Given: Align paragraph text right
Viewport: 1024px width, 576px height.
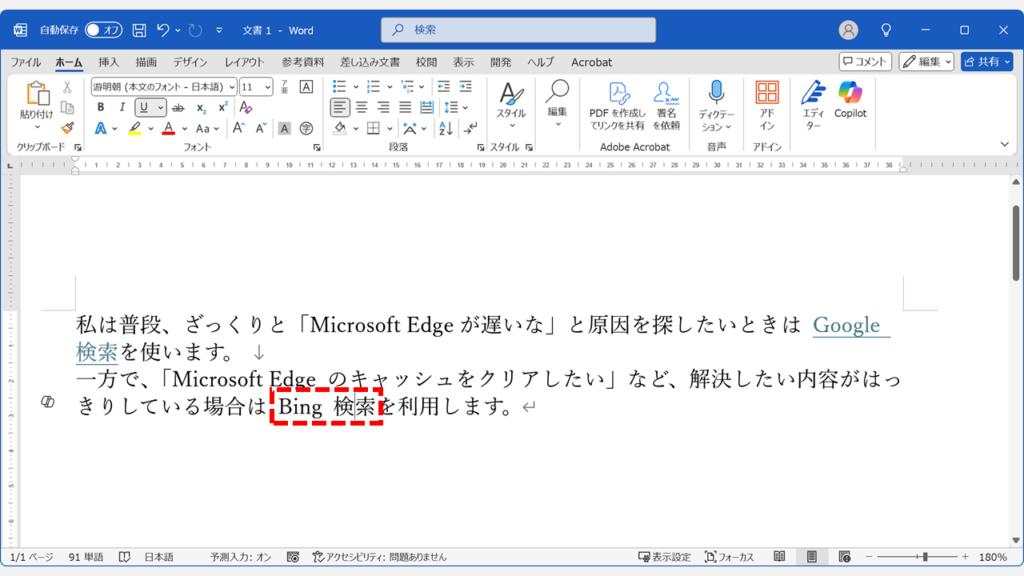Looking at the screenshot, I should click(383, 107).
